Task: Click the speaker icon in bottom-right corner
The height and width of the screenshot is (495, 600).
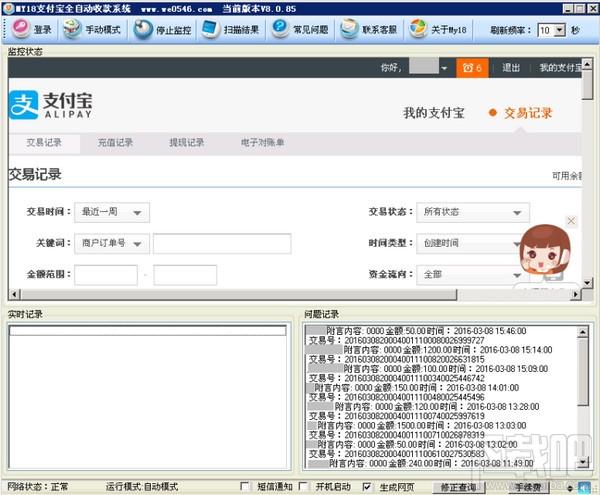Action: (x=584, y=487)
